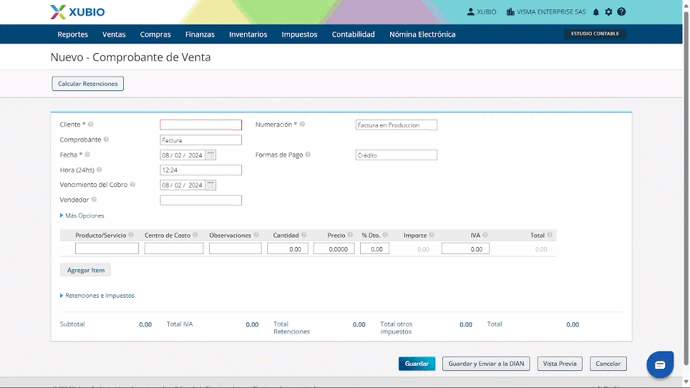Open the Impuestos menu
The height and width of the screenshot is (388, 690).
(299, 34)
